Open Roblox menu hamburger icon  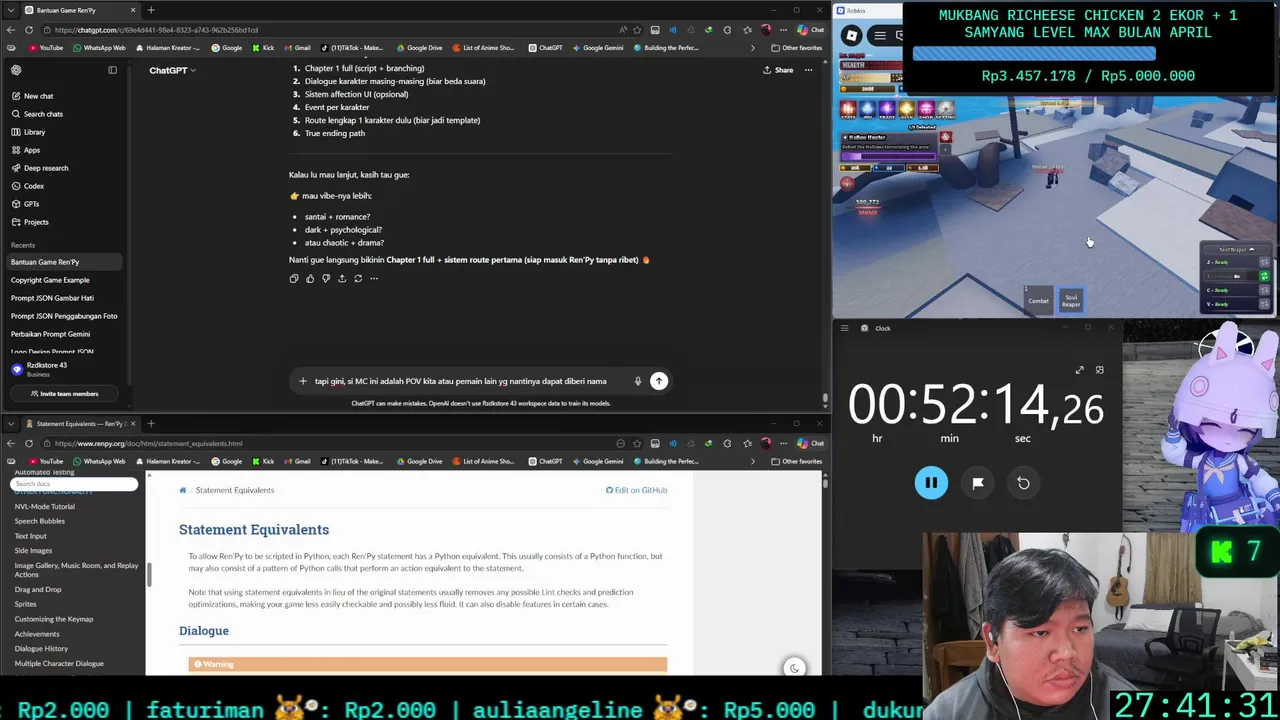(880, 36)
